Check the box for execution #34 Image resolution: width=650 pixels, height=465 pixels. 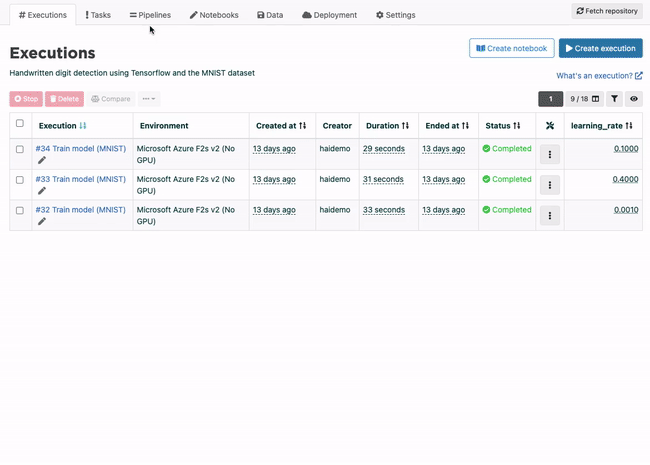19,149
